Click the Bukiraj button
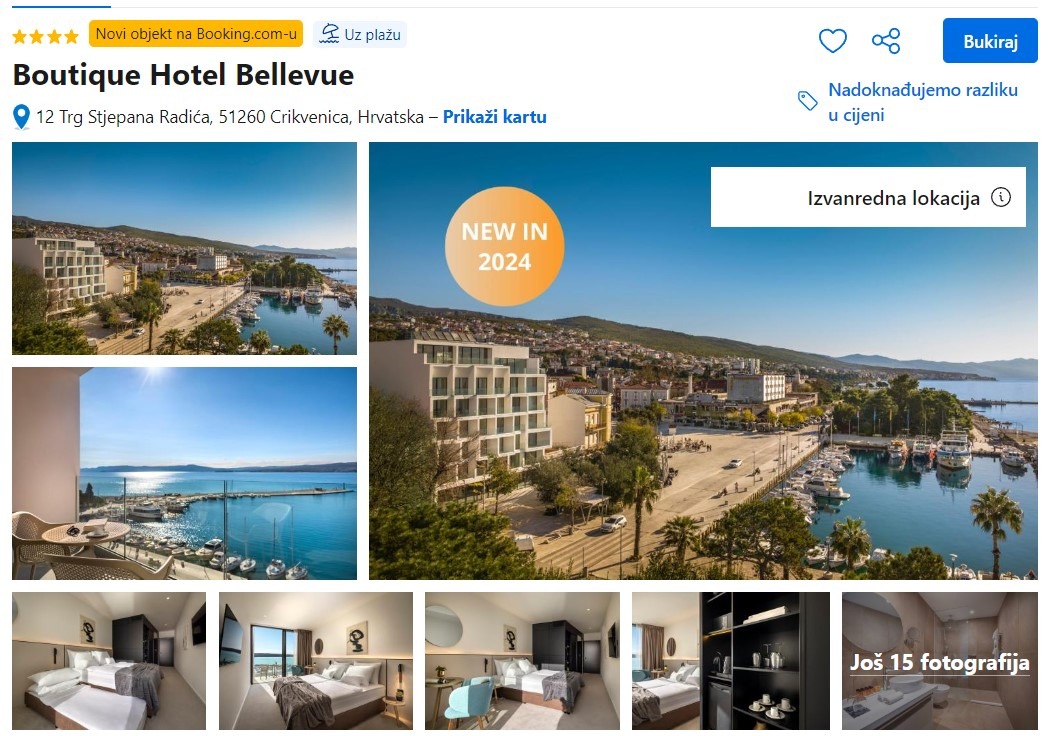This screenshot has height=736, width=1048. click(990, 41)
